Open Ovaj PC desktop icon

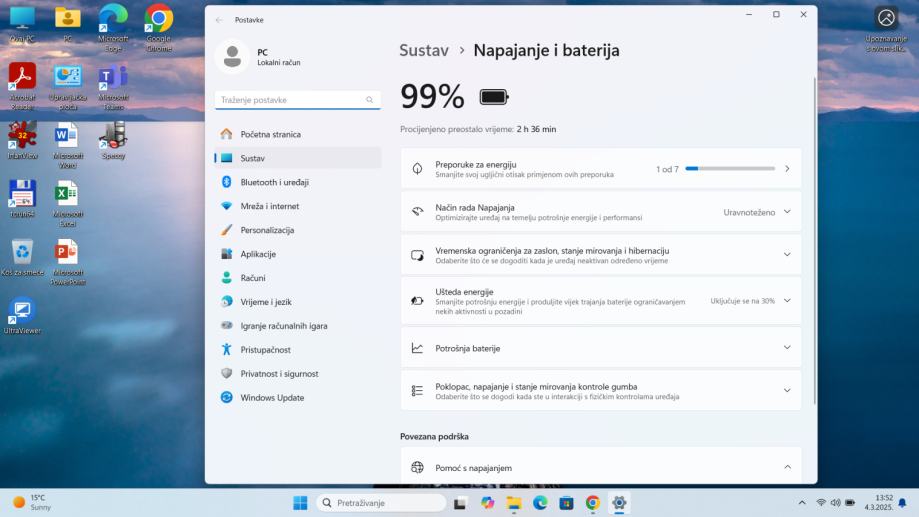[22, 23]
